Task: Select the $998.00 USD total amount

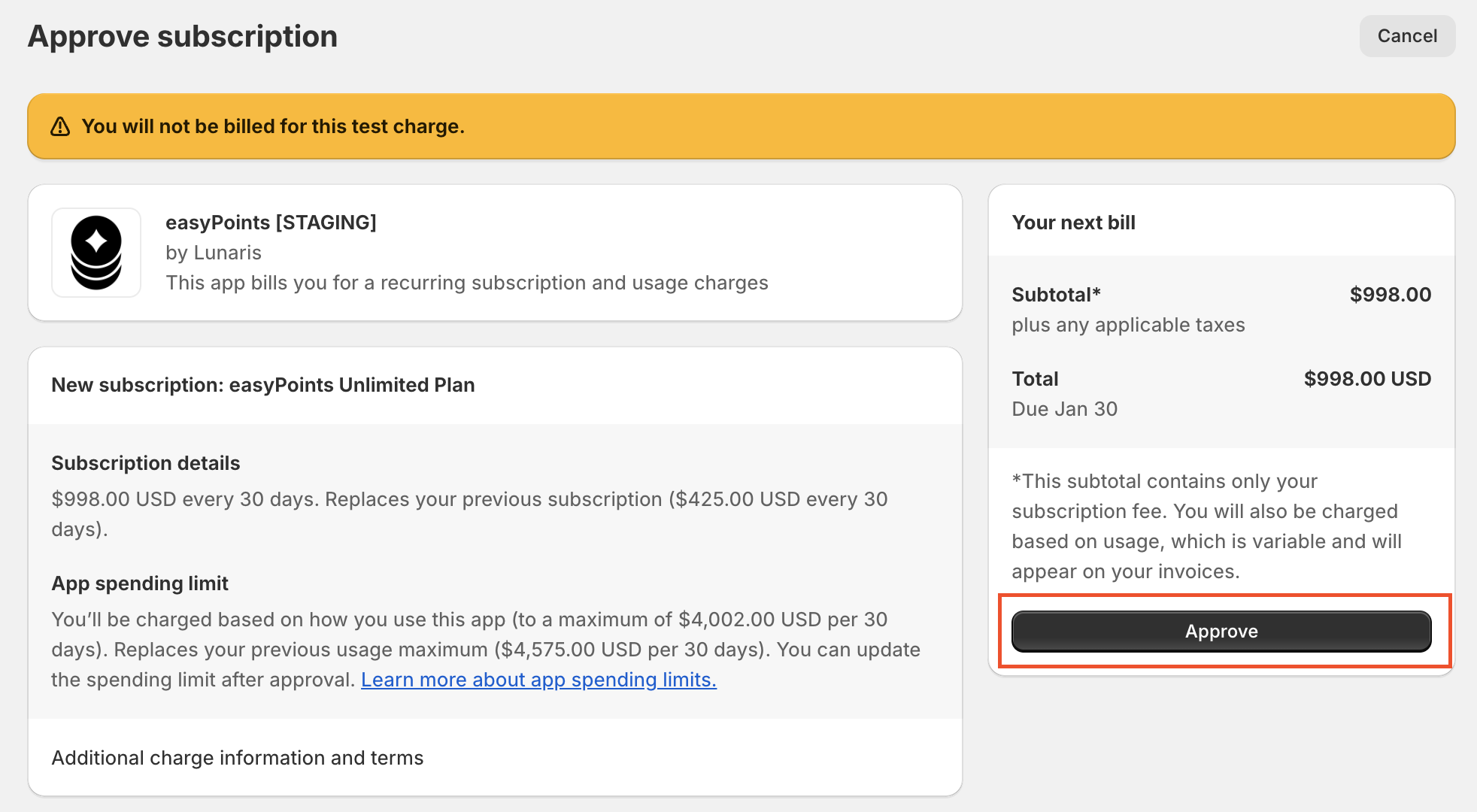Action: click(1366, 379)
